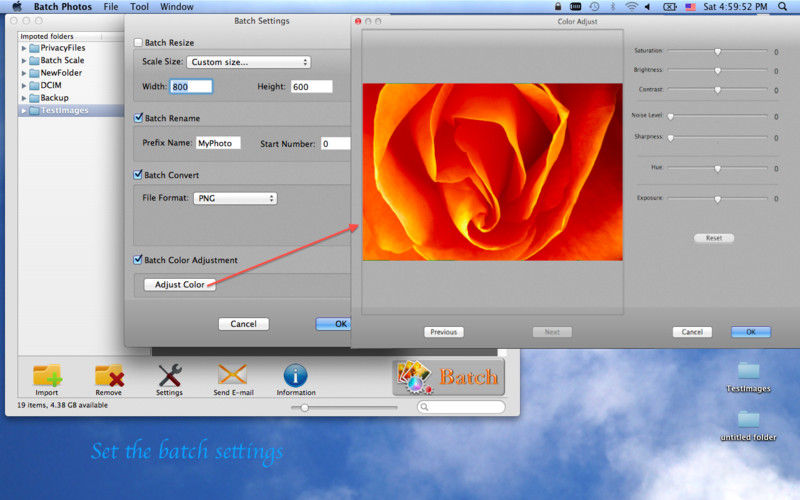This screenshot has height=500, width=800.
Task: Open the File menu
Action: tap(111, 7)
